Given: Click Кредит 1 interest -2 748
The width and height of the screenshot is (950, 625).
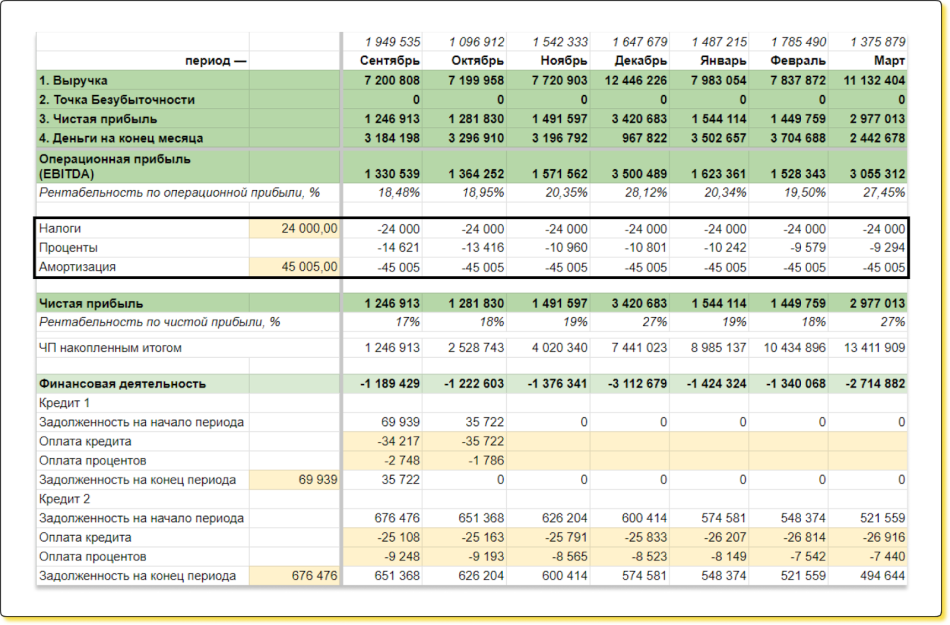Looking at the screenshot, I should (402, 460).
